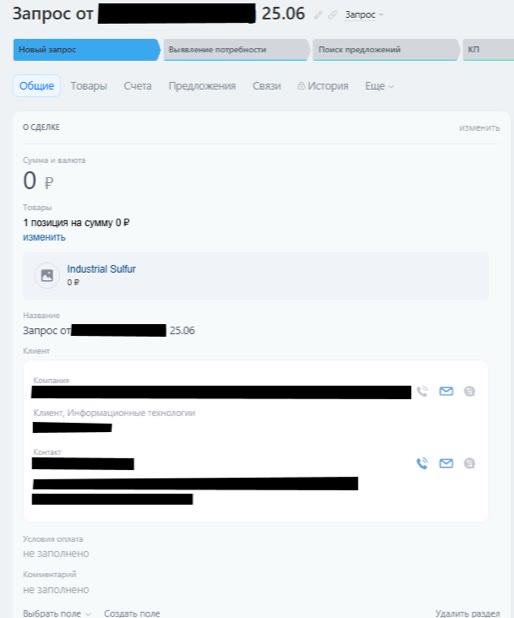Click the copy link icon beside the title
Screen dimensions: 514x618
(333, 15)
